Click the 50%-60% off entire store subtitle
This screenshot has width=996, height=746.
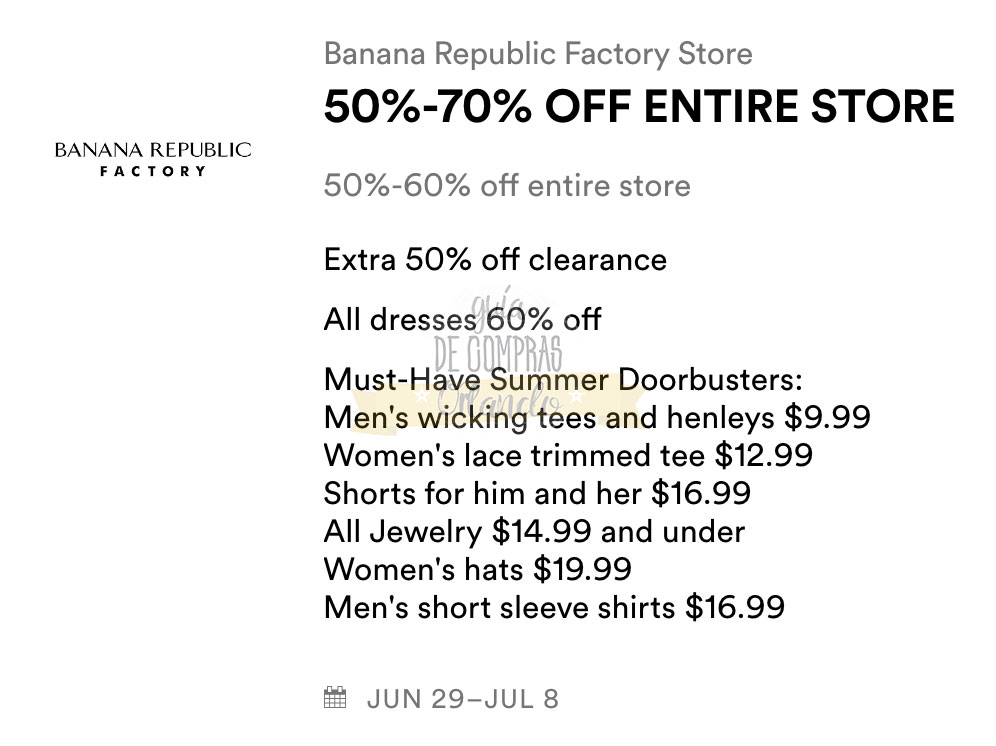(x=507, y=186)
